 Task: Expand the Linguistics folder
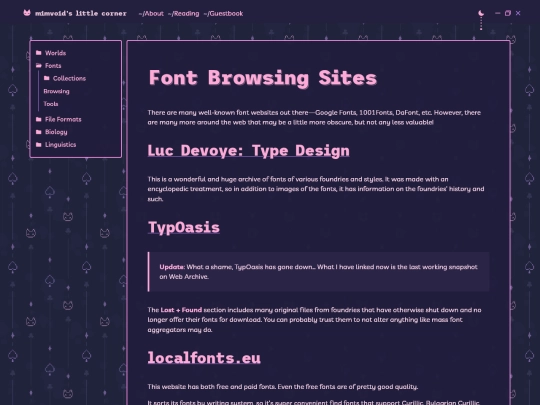(x=61, y=145)
